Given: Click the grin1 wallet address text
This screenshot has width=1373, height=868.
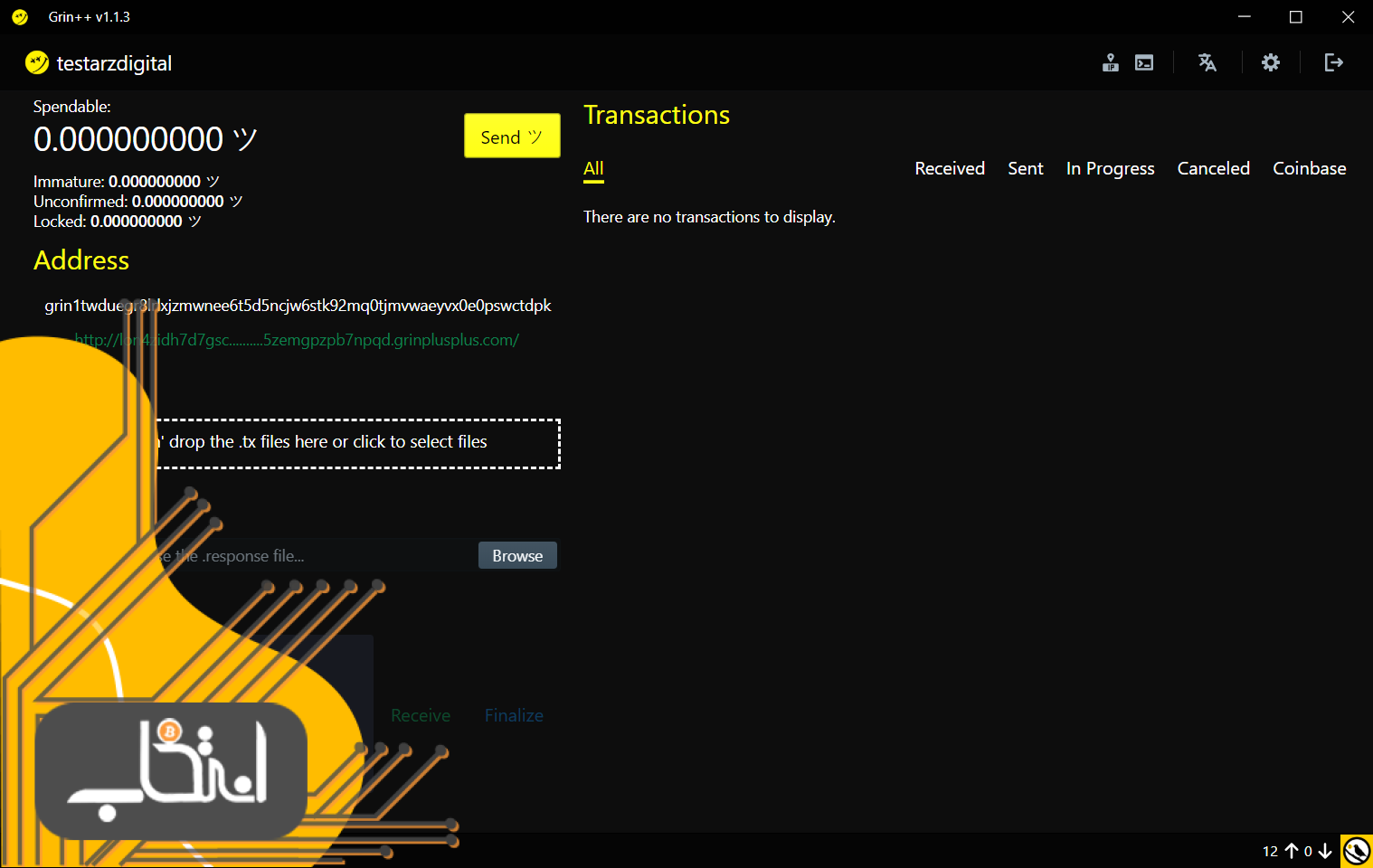Looking at the screenshot, I should 298,306.
